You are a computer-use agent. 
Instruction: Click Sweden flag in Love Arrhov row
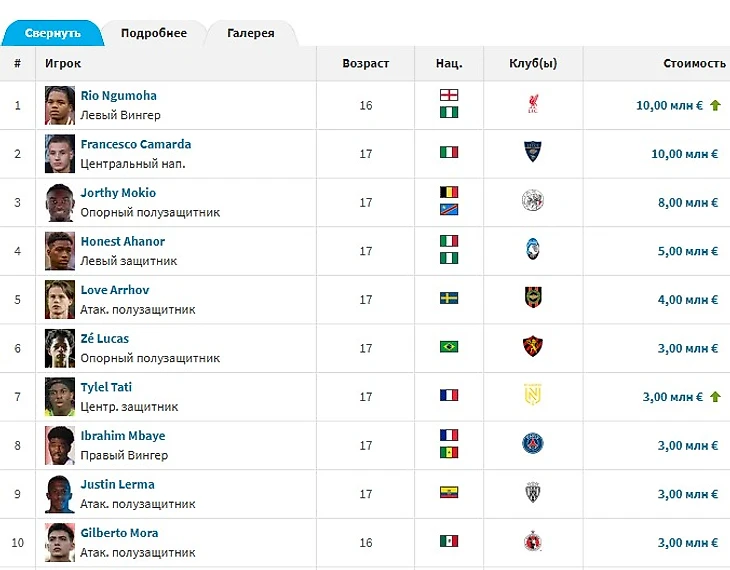[449, 298]
